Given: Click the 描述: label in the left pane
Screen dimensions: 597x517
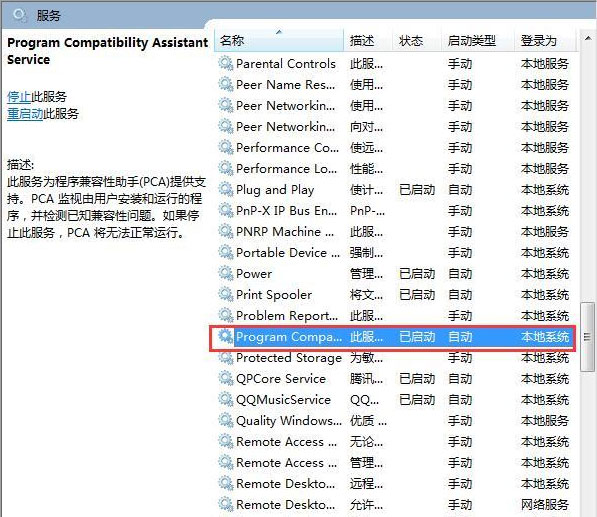Looking at the screenshot, I should tap(21, 165).
